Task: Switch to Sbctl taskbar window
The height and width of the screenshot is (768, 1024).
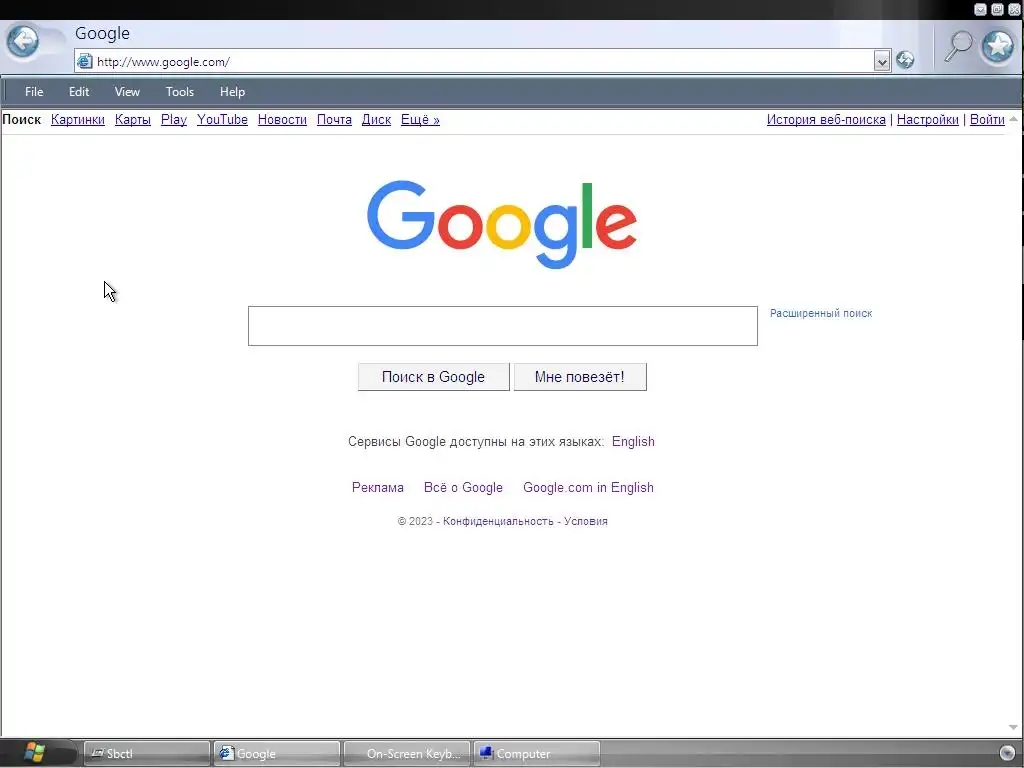Action: tap(147, 754)
